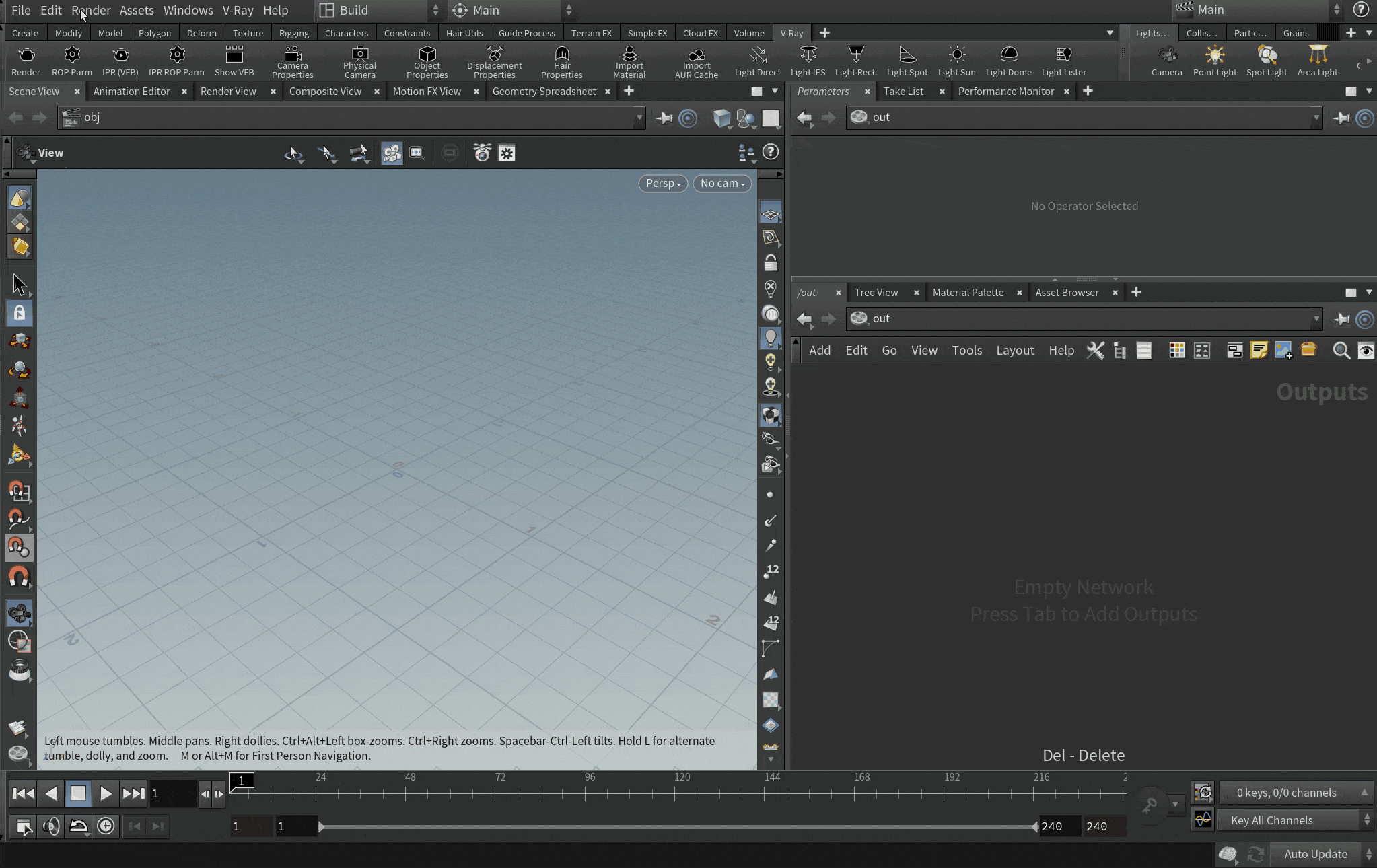Switch to the Take List tab

pyautogui.click(x=905, y=91)
